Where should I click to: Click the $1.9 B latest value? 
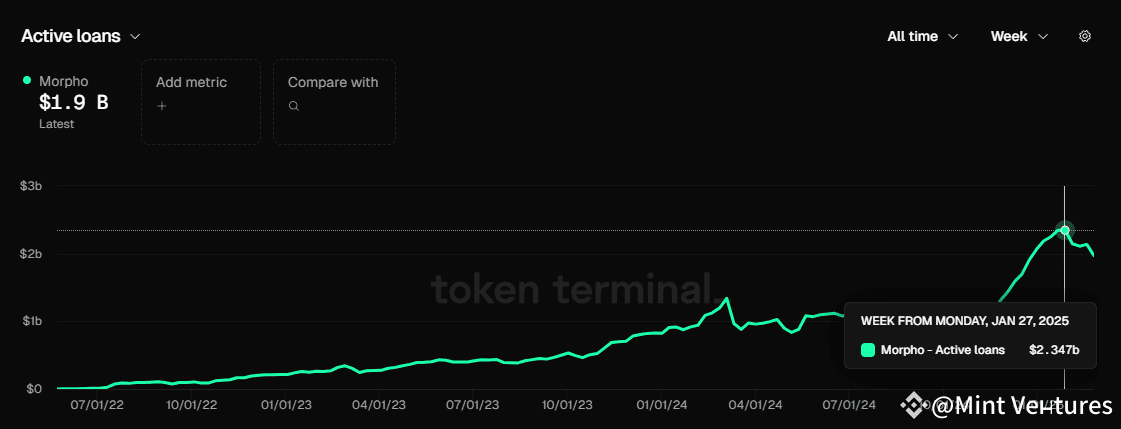pos(73,102)
